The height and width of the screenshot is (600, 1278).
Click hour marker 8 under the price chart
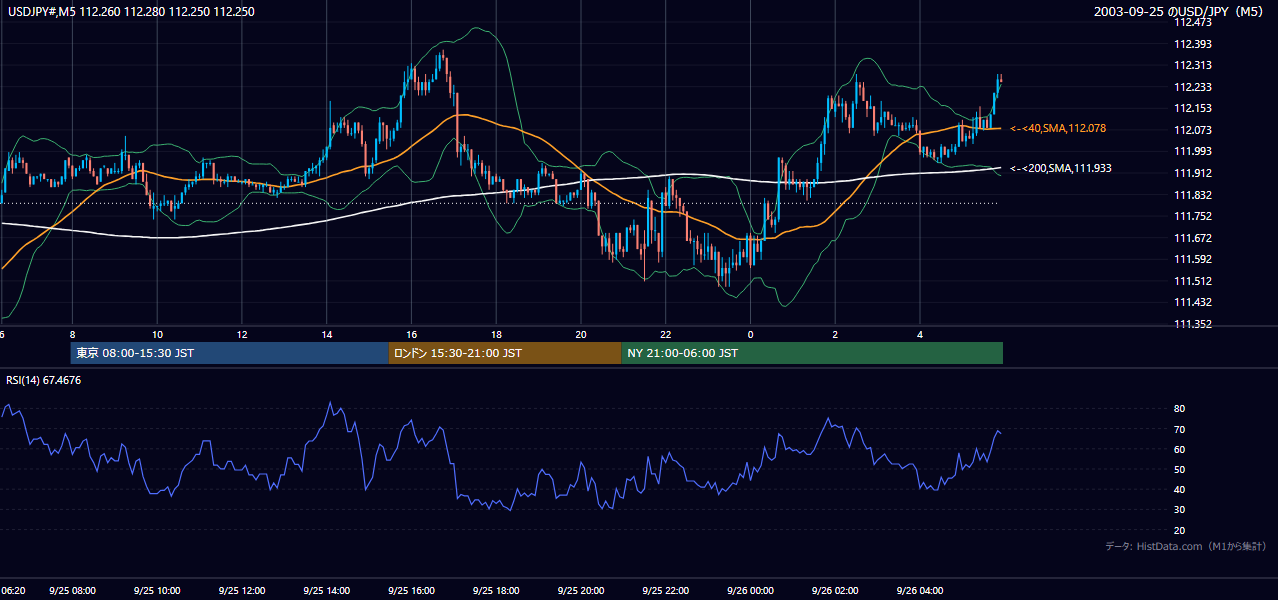point(72,334)
